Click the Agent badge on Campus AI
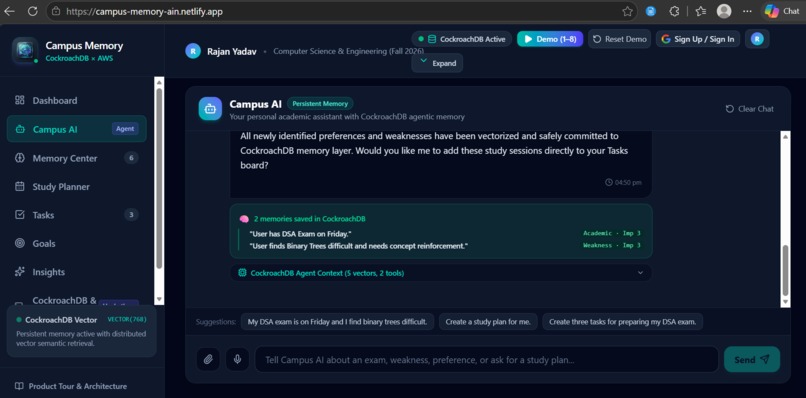806x398 pixels. (125, 129)
